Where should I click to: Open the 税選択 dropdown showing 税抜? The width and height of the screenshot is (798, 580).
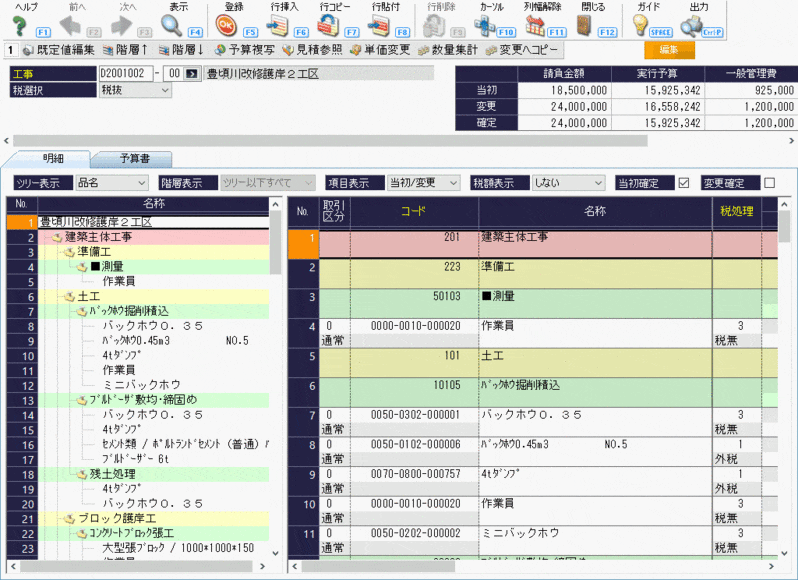135,90
